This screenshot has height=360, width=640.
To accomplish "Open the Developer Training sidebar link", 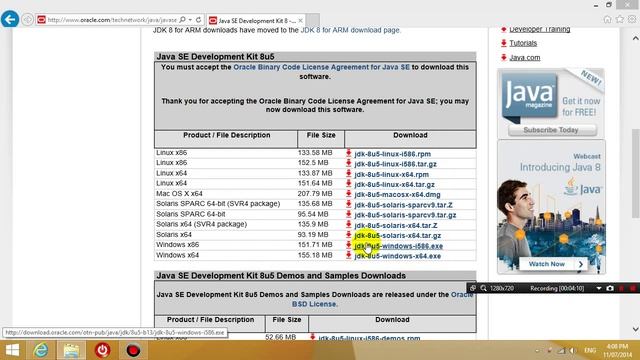I will [540, 29].
